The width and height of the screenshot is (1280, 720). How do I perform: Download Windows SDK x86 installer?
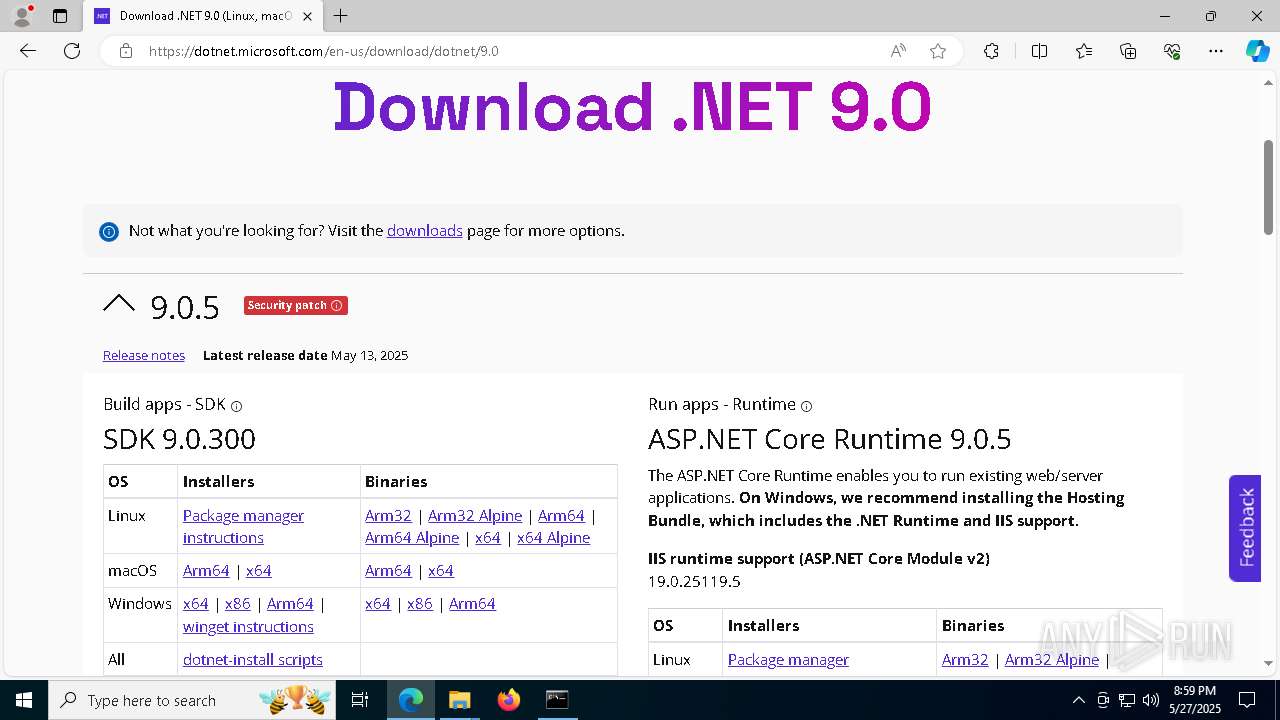[x=238, y=604]
